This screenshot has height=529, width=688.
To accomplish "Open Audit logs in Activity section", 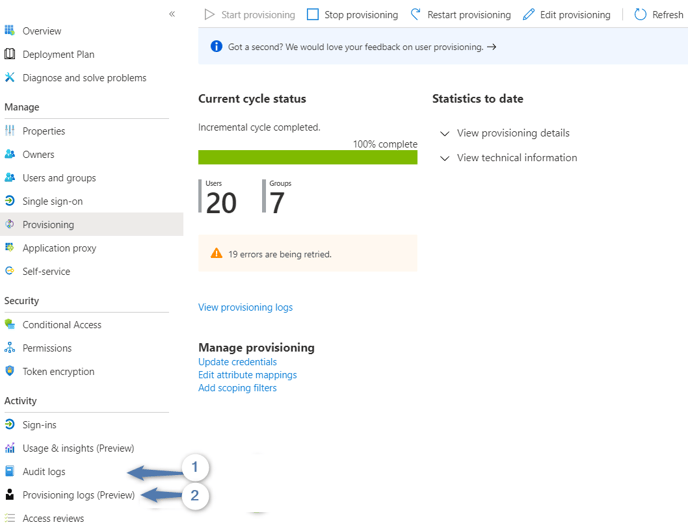I will click(44, 472).
